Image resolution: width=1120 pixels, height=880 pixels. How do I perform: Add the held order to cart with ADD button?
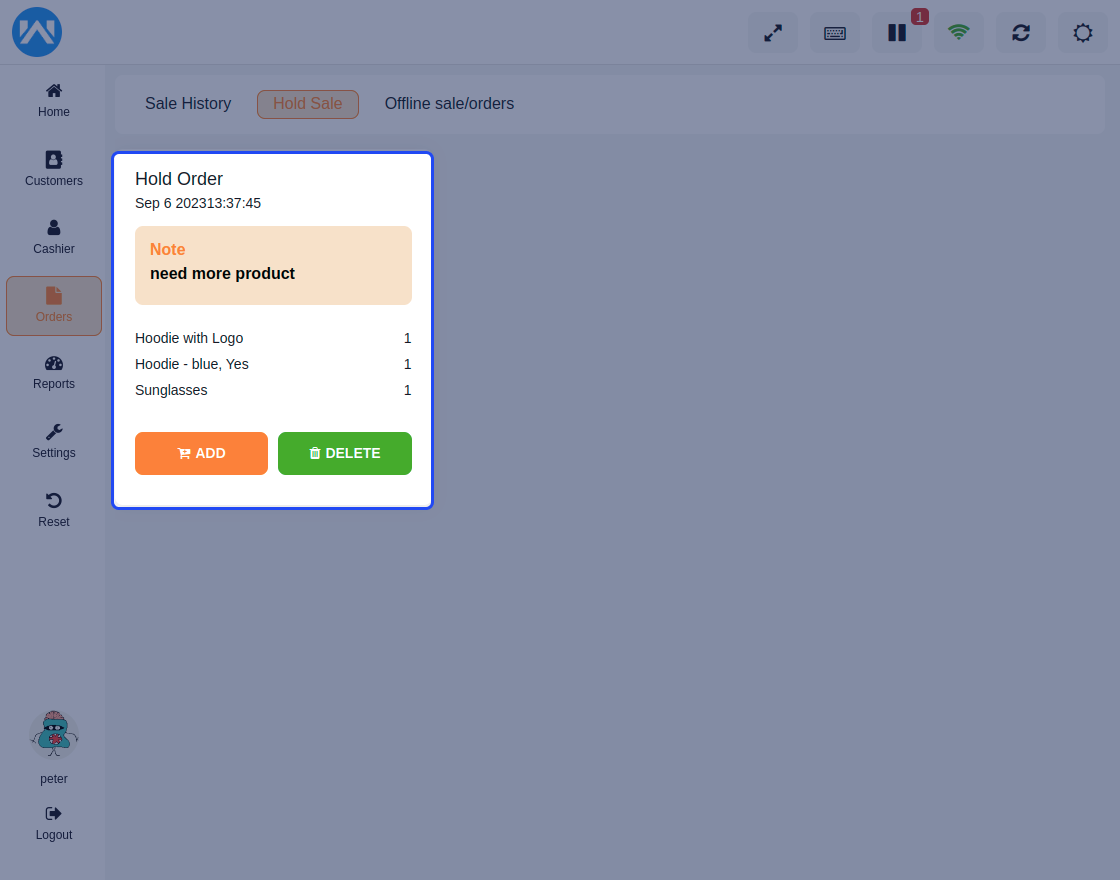[201, 453]
